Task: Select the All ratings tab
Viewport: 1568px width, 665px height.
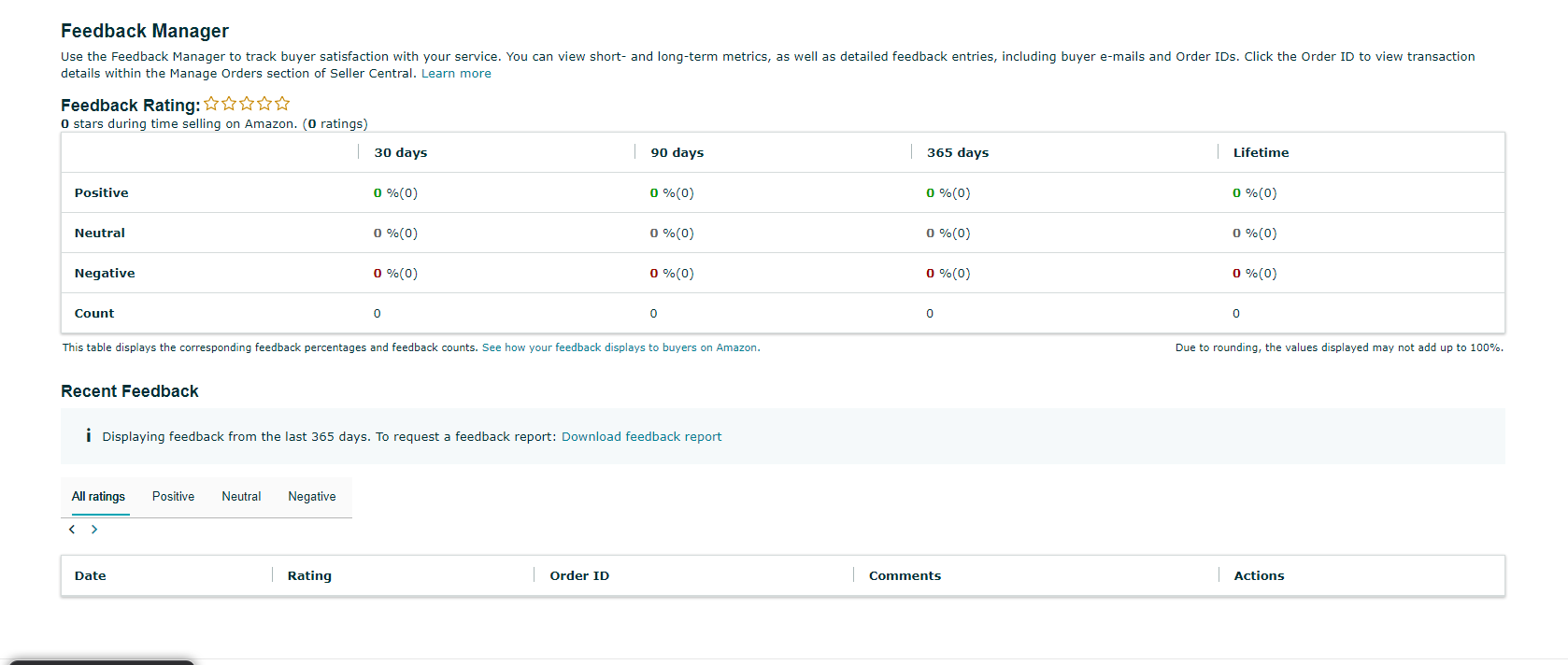Action: [98, 497]
